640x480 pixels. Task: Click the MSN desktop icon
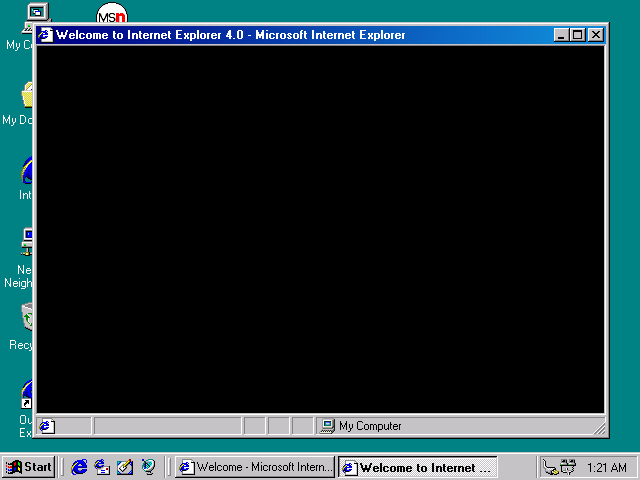tap(112, 13)
